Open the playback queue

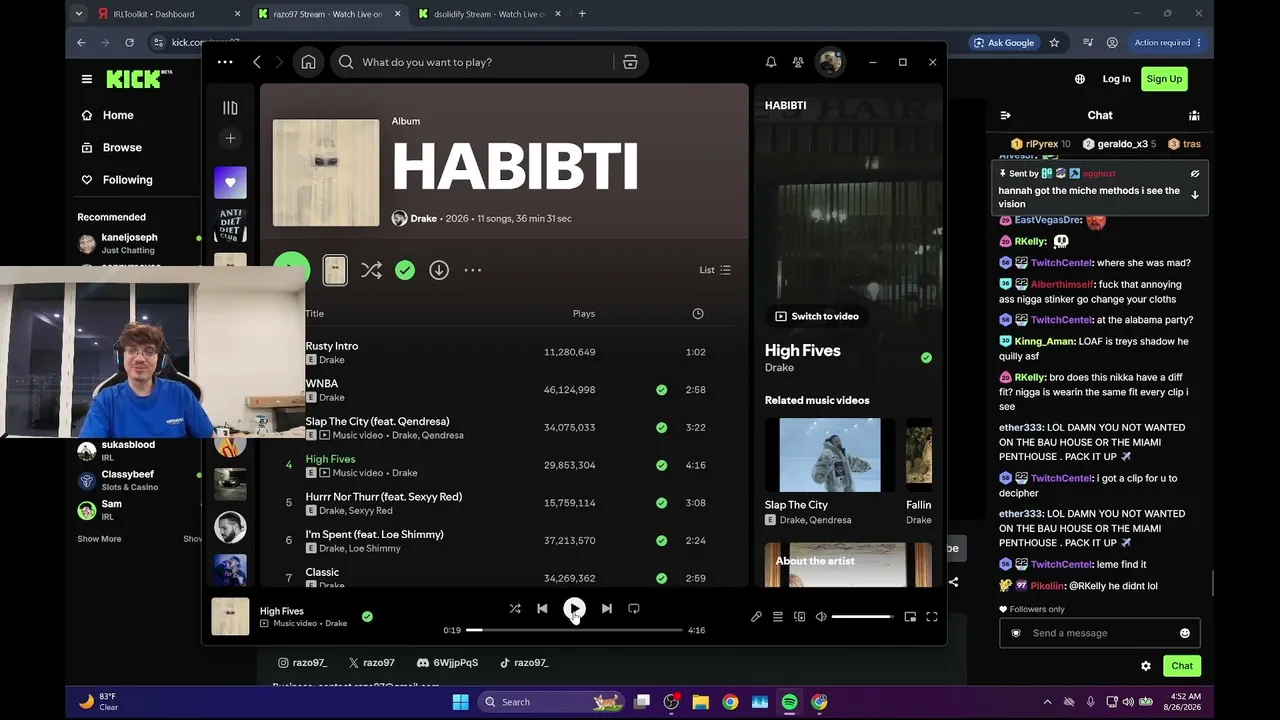[778, 617]
